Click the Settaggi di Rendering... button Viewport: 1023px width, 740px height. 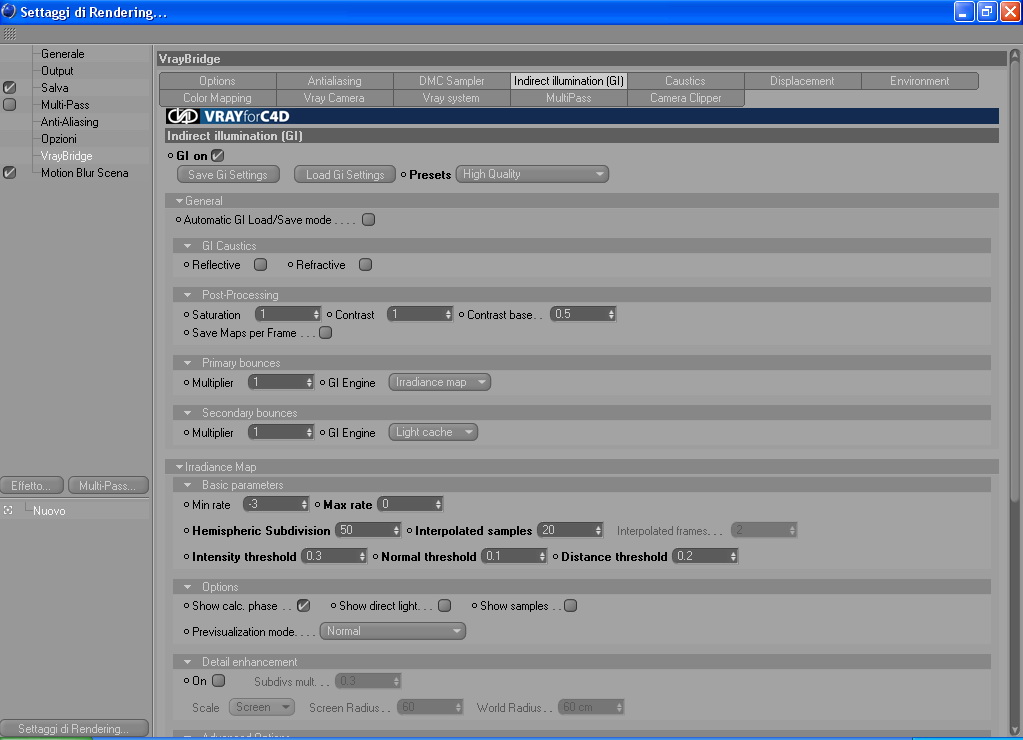[74, 728]
